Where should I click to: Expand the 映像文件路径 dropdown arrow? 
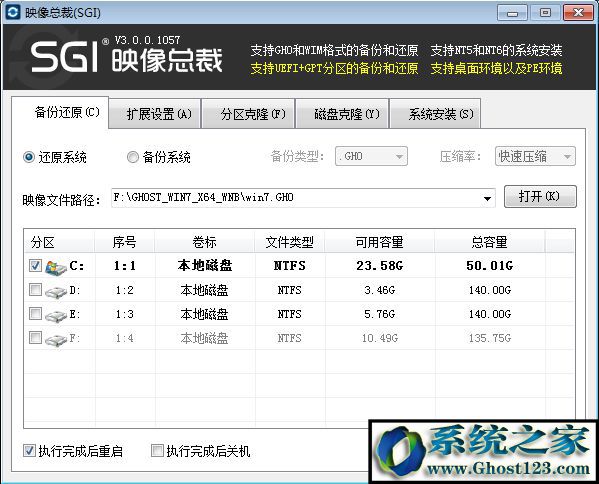tap(487, 198)
